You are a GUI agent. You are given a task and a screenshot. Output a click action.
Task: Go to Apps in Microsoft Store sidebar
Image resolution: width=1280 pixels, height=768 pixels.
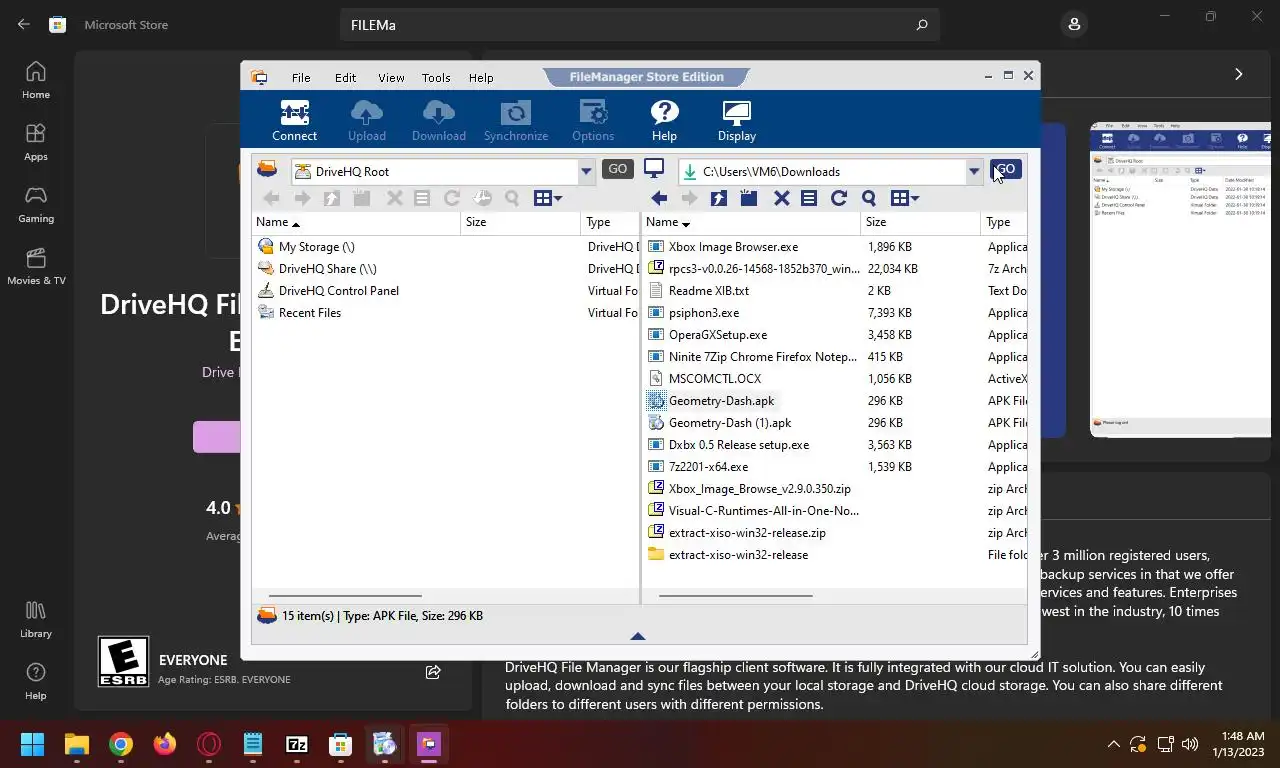36,142
